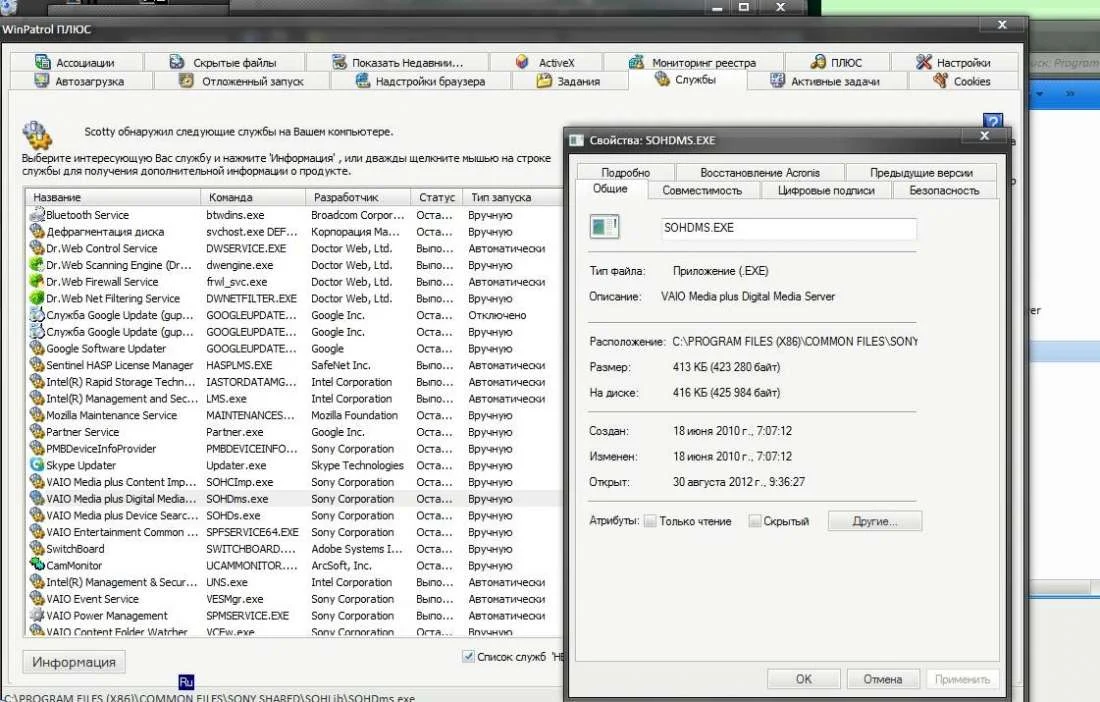Click Dr.Web Firewall Service icon

(x=37, y=282)
